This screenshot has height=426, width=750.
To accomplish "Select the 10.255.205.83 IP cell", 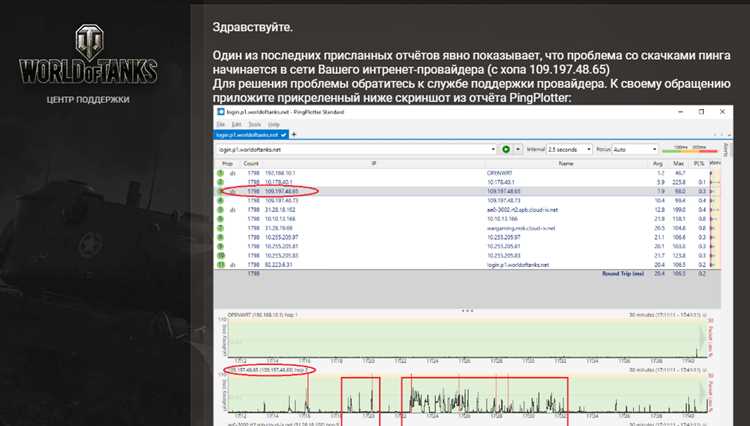I will (281, 255).
